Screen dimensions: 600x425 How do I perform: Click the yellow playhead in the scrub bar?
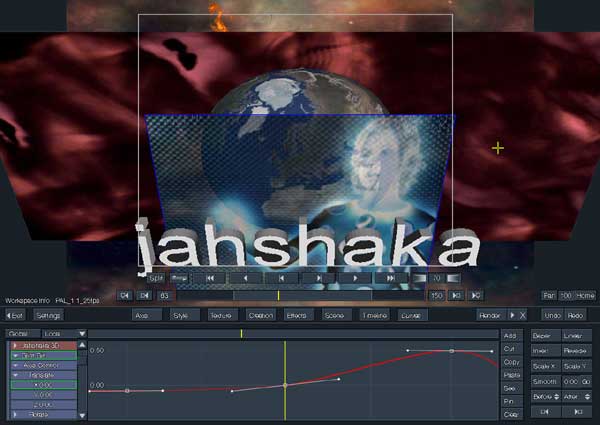point(279,295)
